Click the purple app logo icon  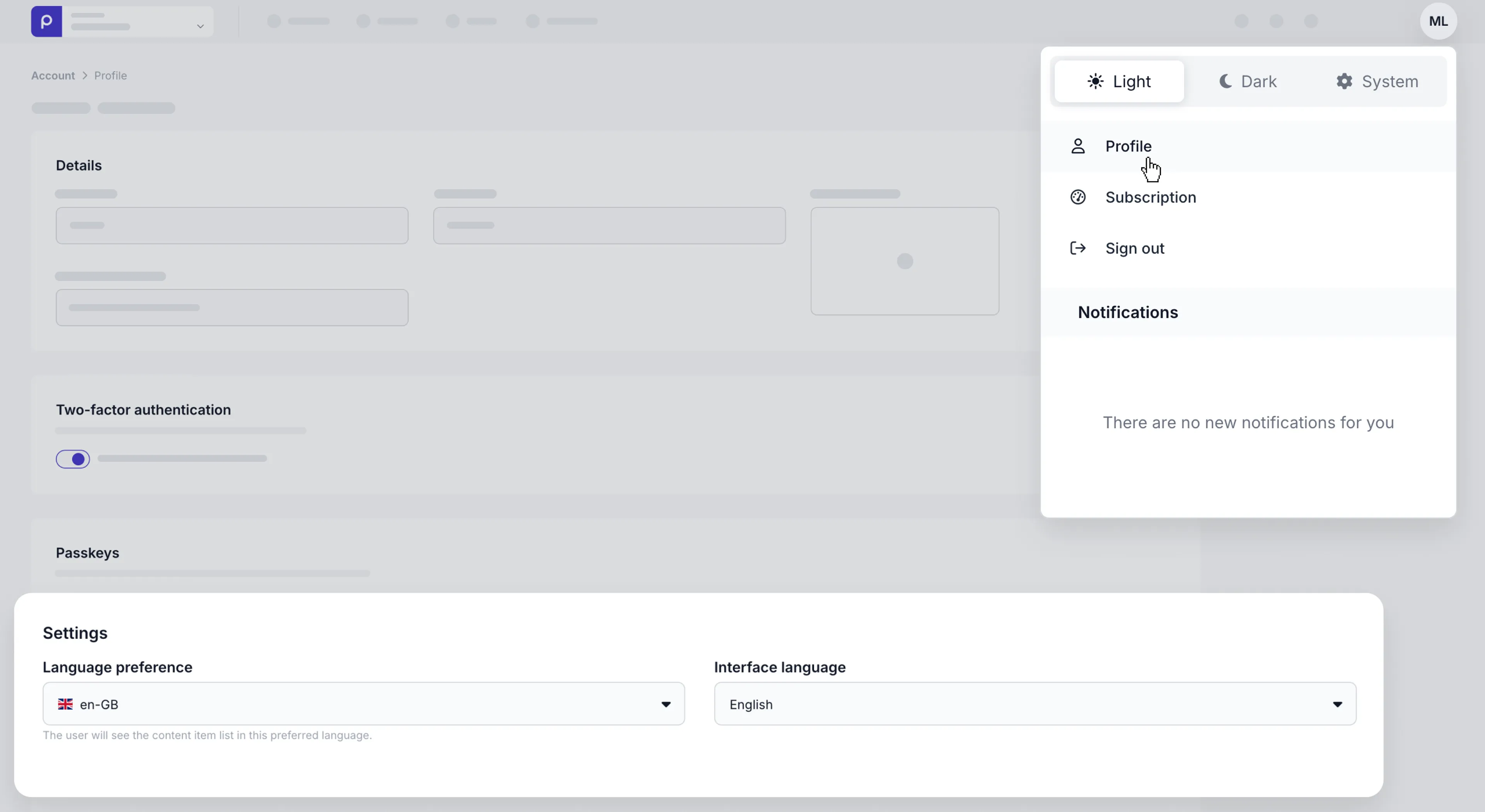tap(46, 21)
